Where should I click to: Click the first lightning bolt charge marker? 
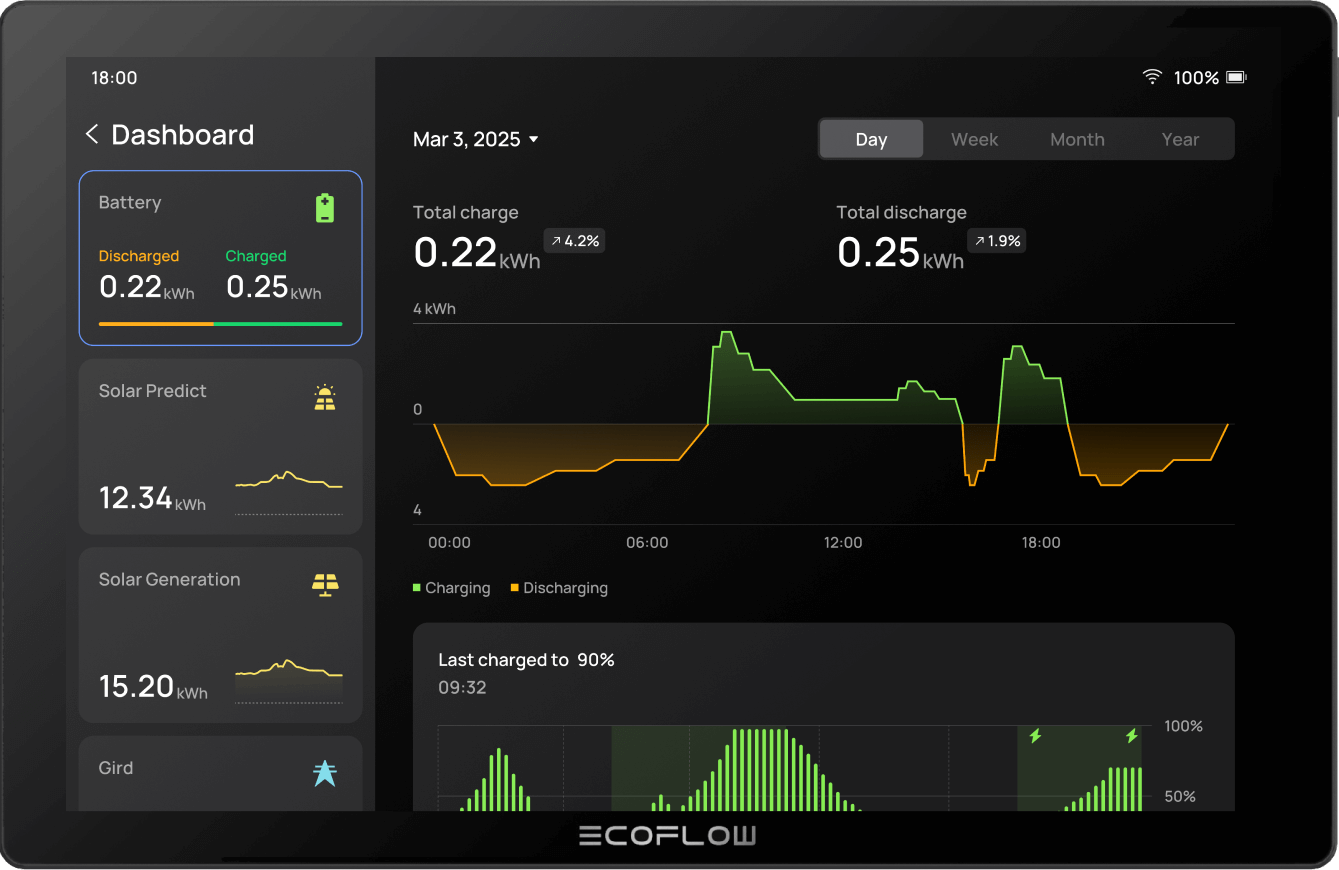[1035, 736]
